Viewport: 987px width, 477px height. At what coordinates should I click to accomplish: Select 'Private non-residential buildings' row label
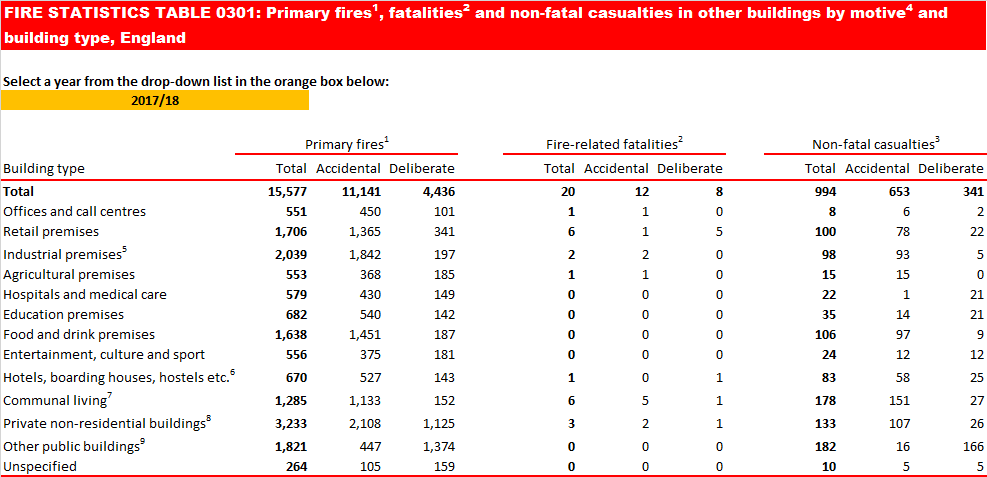click(107, 424)
